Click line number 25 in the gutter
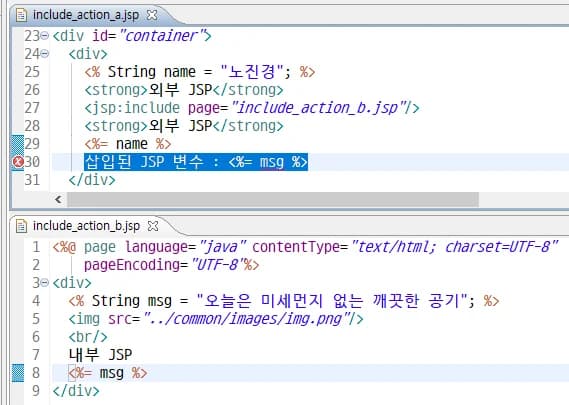Screen dimensions: 569x405 tap(32, 71)
